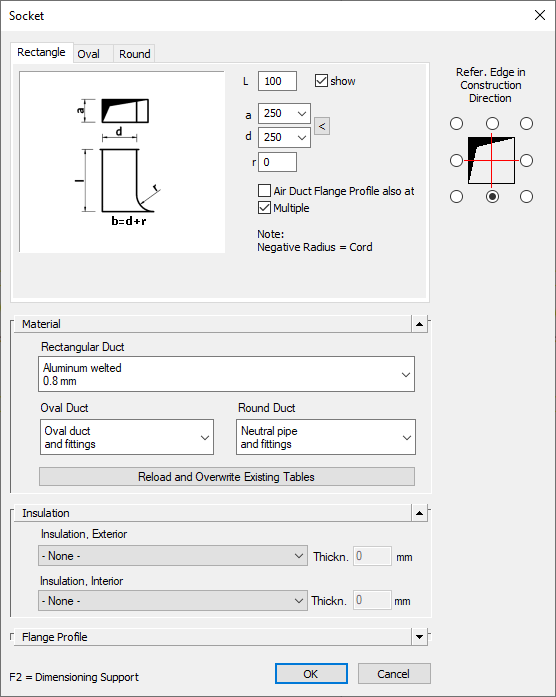This screenshot has height=697, width=556.
Task: Close the Socket dialog
Action: (x=540, y=16)
